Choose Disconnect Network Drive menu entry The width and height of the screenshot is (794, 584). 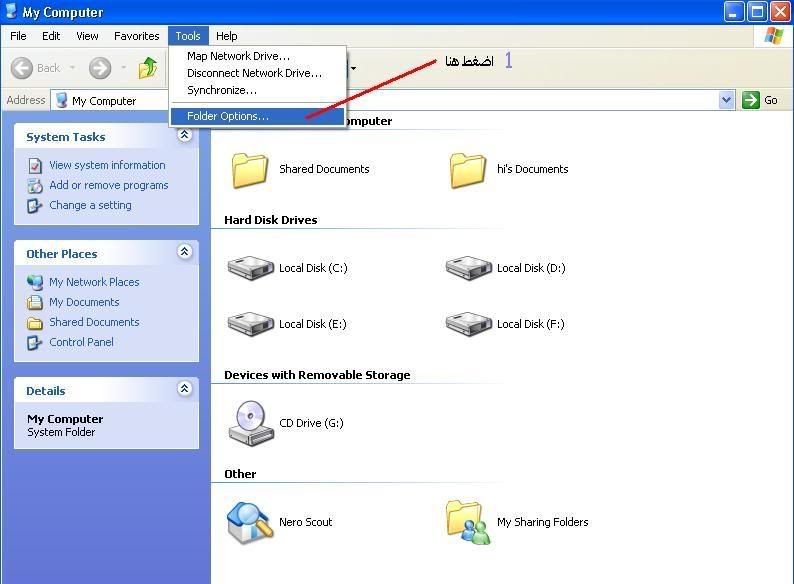258,73
